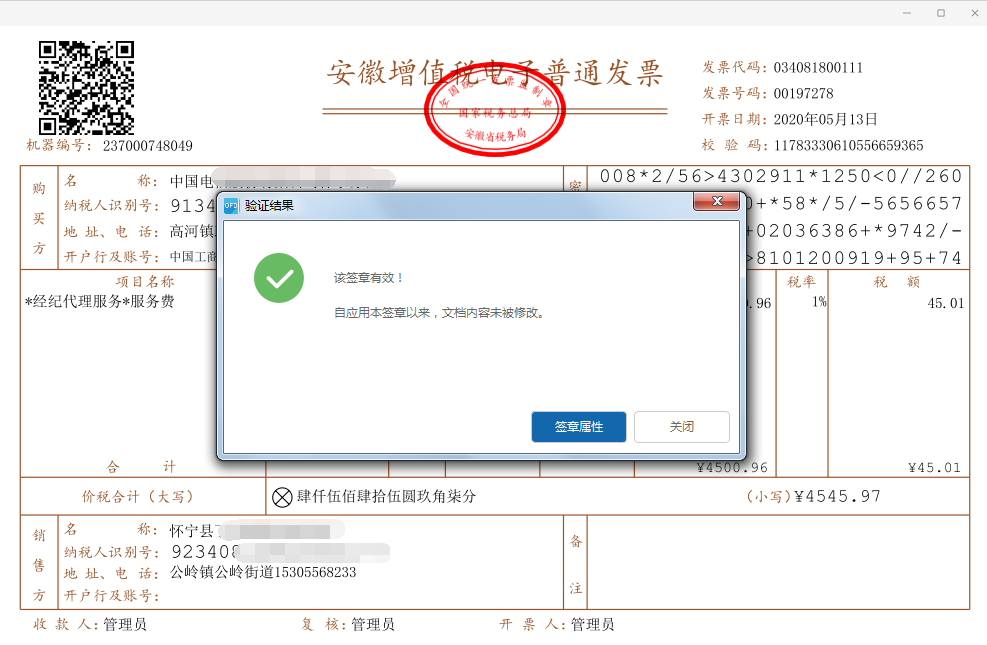Close the main viewer window
The image size is (987, 645).
(x=974, y=13)
